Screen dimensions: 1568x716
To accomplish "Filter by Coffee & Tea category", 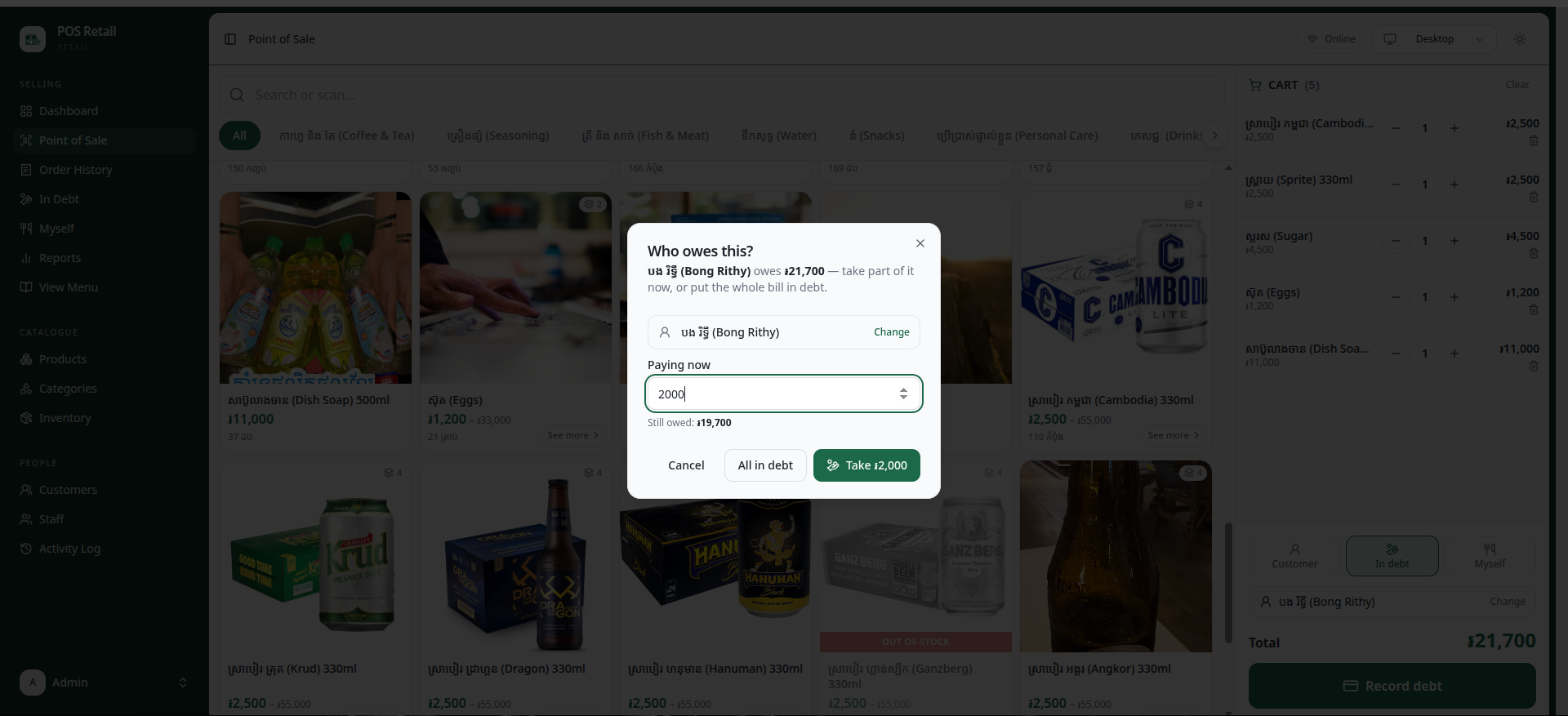I will [x=346, y=136].
